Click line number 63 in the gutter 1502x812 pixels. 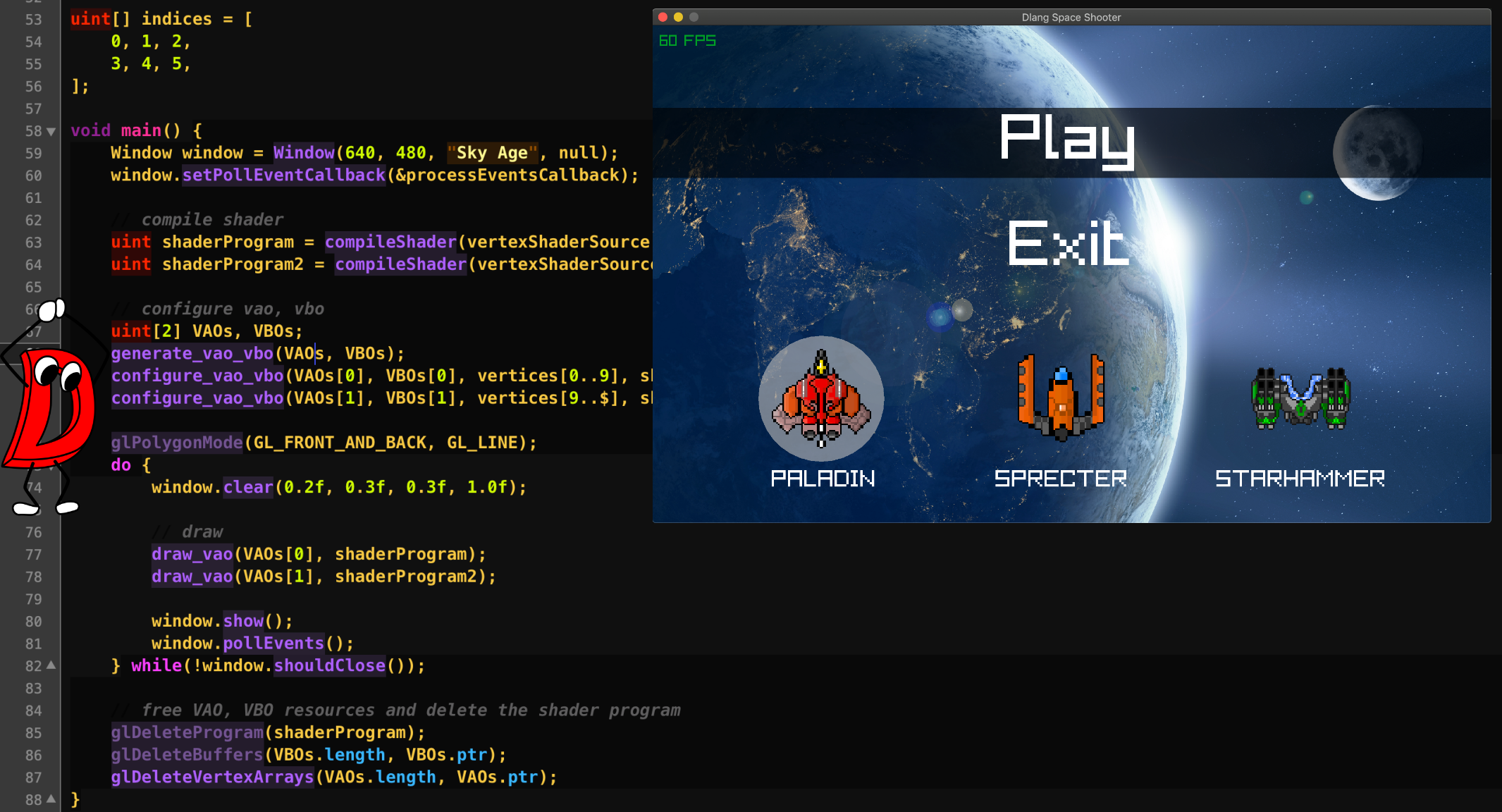(33, 242)
